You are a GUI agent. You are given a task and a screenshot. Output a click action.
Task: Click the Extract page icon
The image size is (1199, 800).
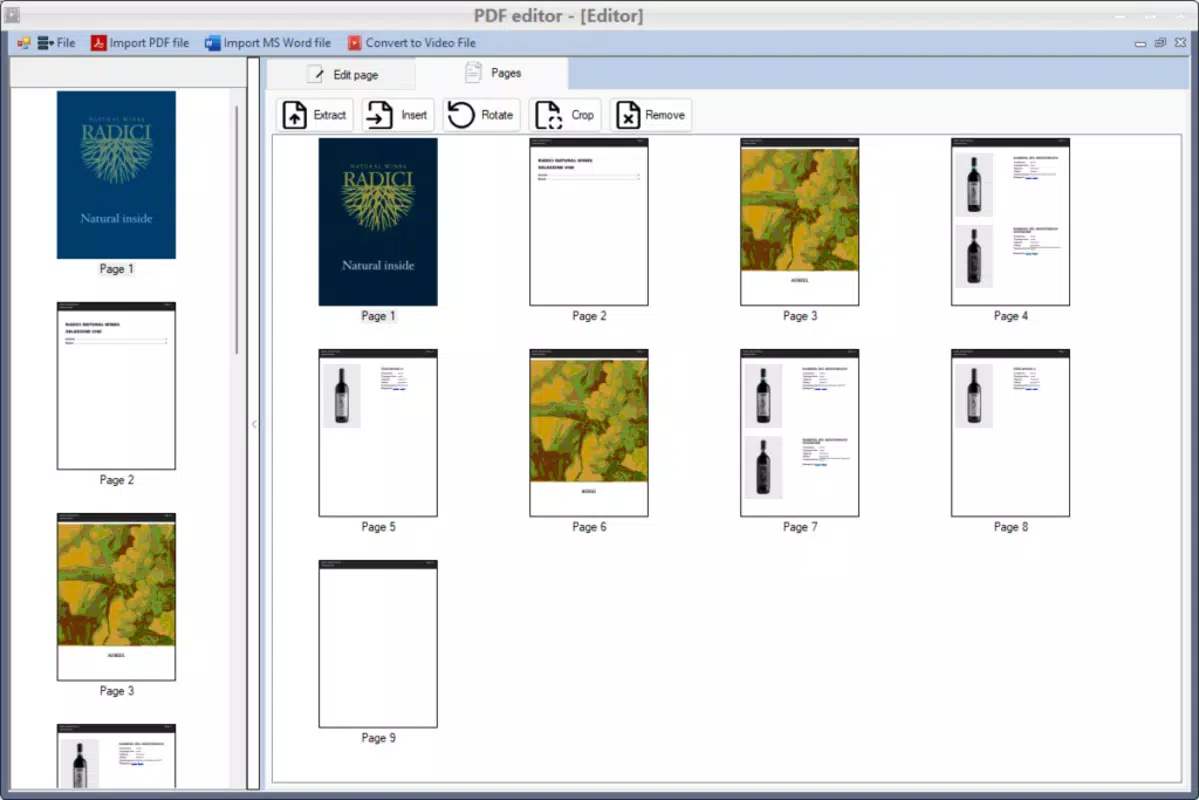pos(294,115)
